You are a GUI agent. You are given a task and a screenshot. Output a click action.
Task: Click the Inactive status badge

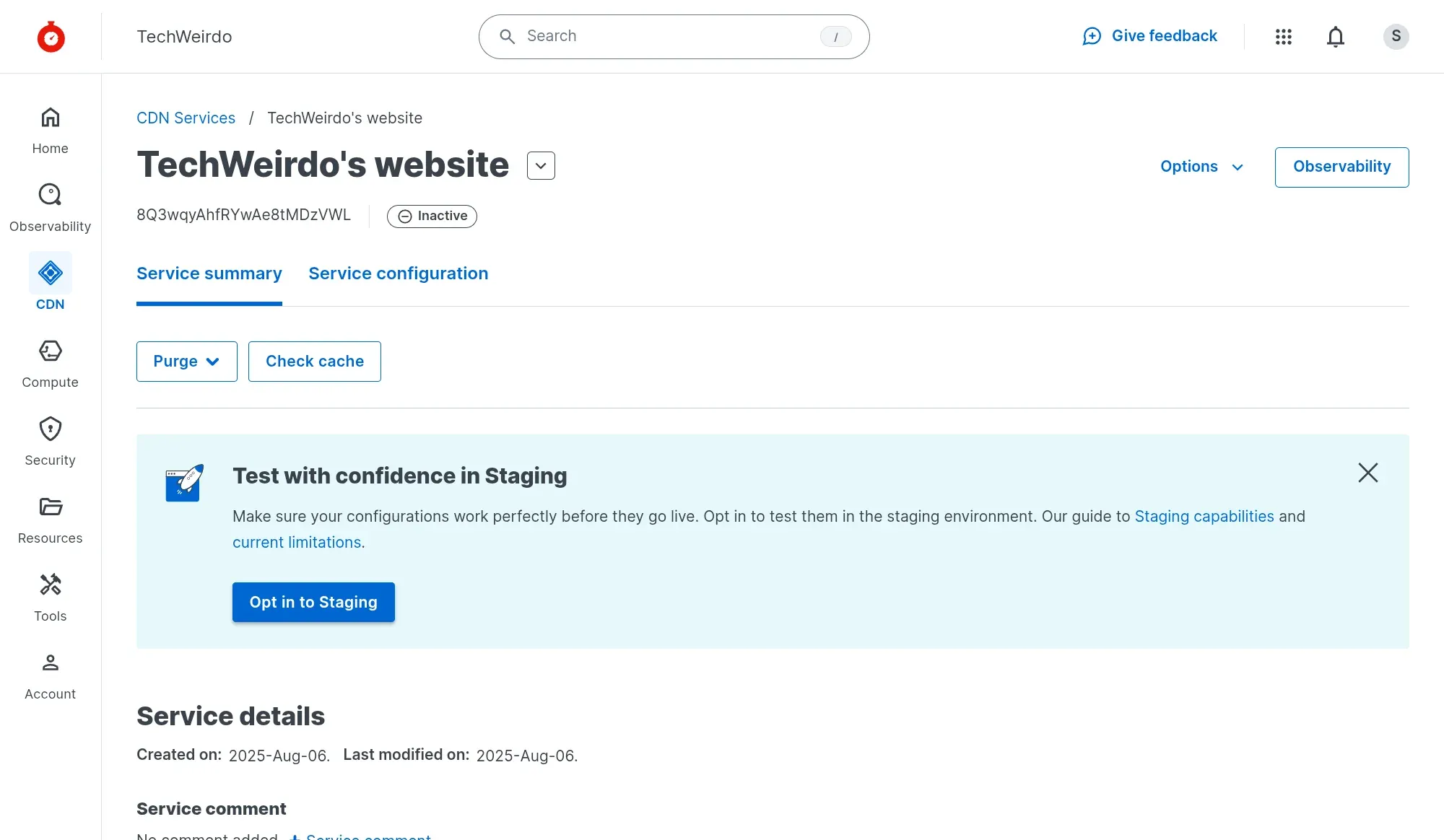pos(432,216)
